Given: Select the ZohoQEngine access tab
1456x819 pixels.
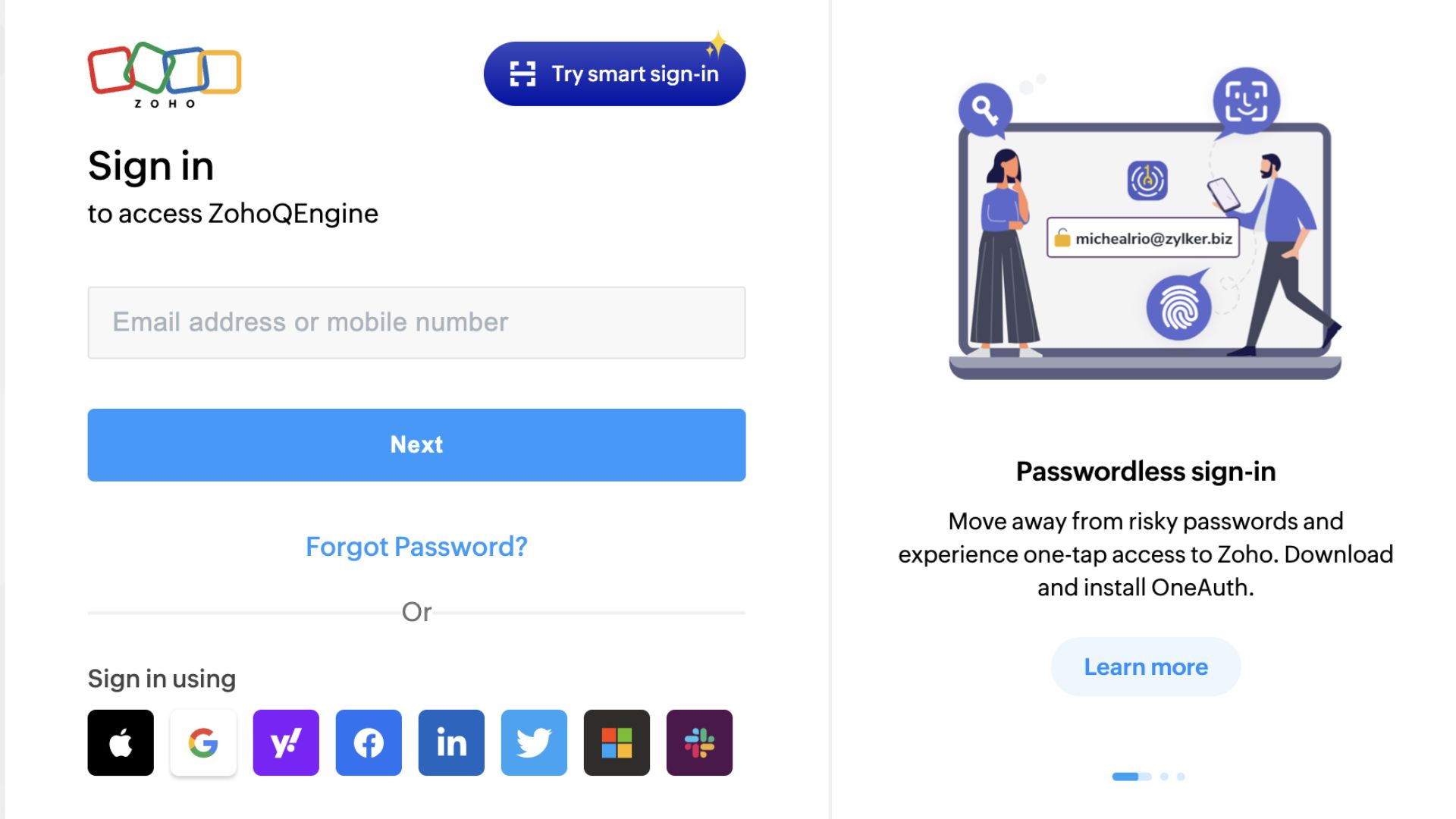Looking at the screenshot, I should tap(232, 213).
